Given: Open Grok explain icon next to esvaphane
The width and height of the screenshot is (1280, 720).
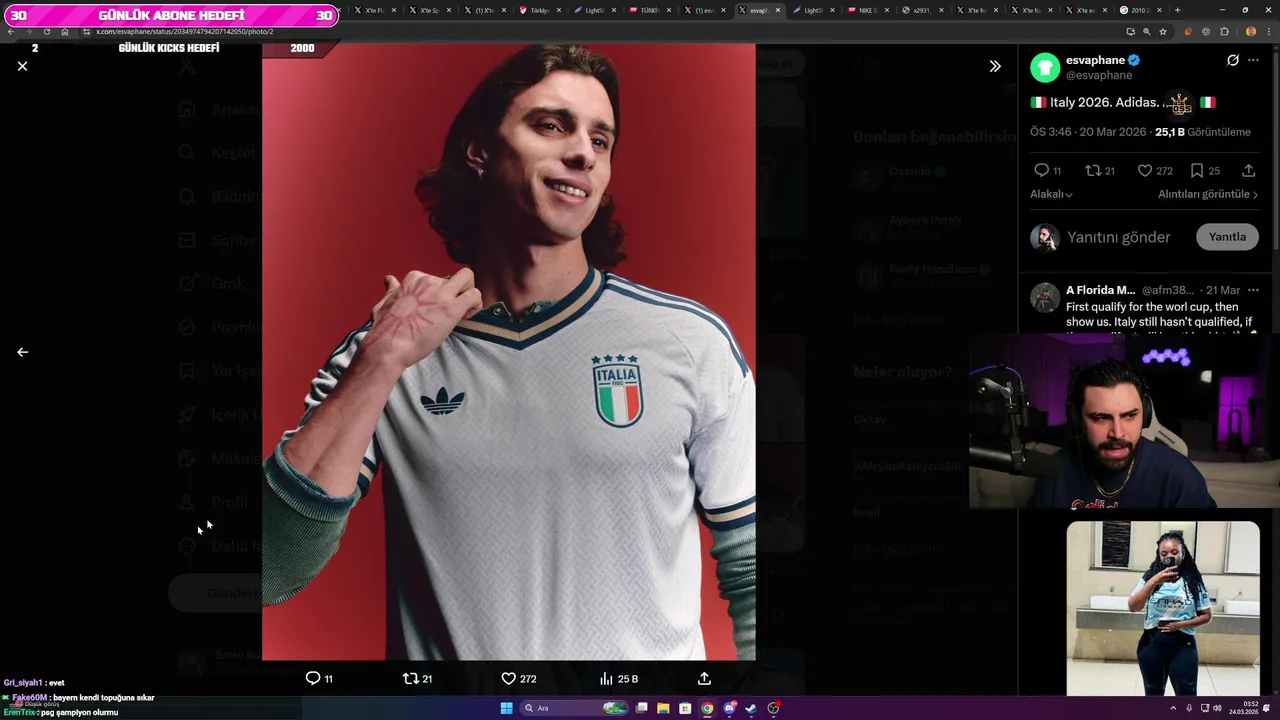Looking at the screenshot, I should (1233, 60).
